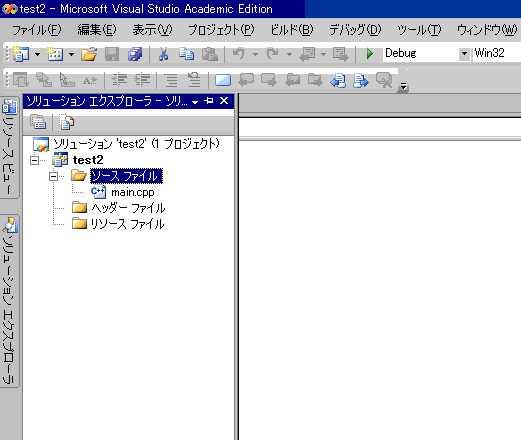Click the Navigate Backward icon
Image resolution: width=521 pixels, height=440 pixels.
(x=308, y=54)
